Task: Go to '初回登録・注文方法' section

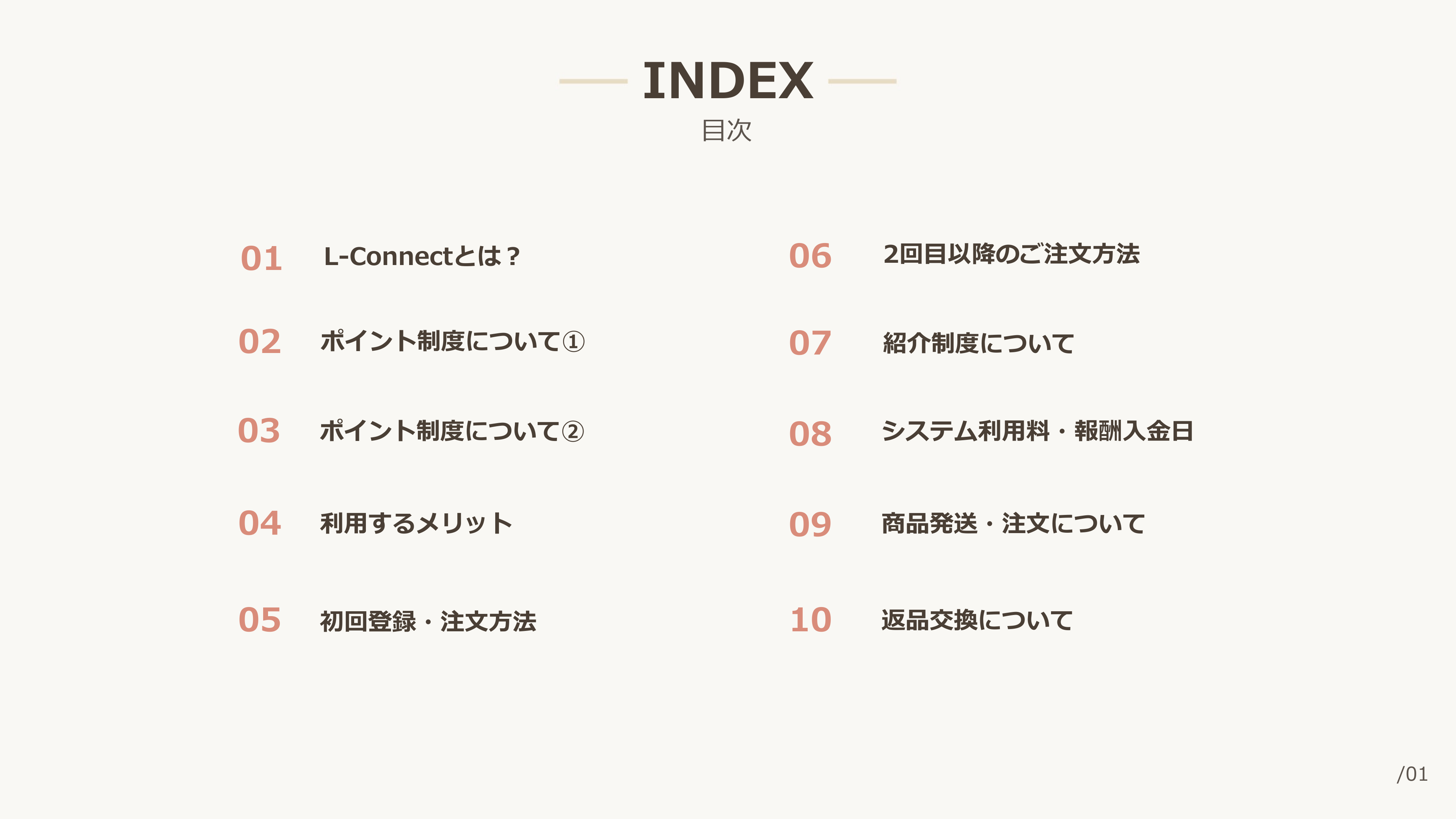Action: pos(428,621)
